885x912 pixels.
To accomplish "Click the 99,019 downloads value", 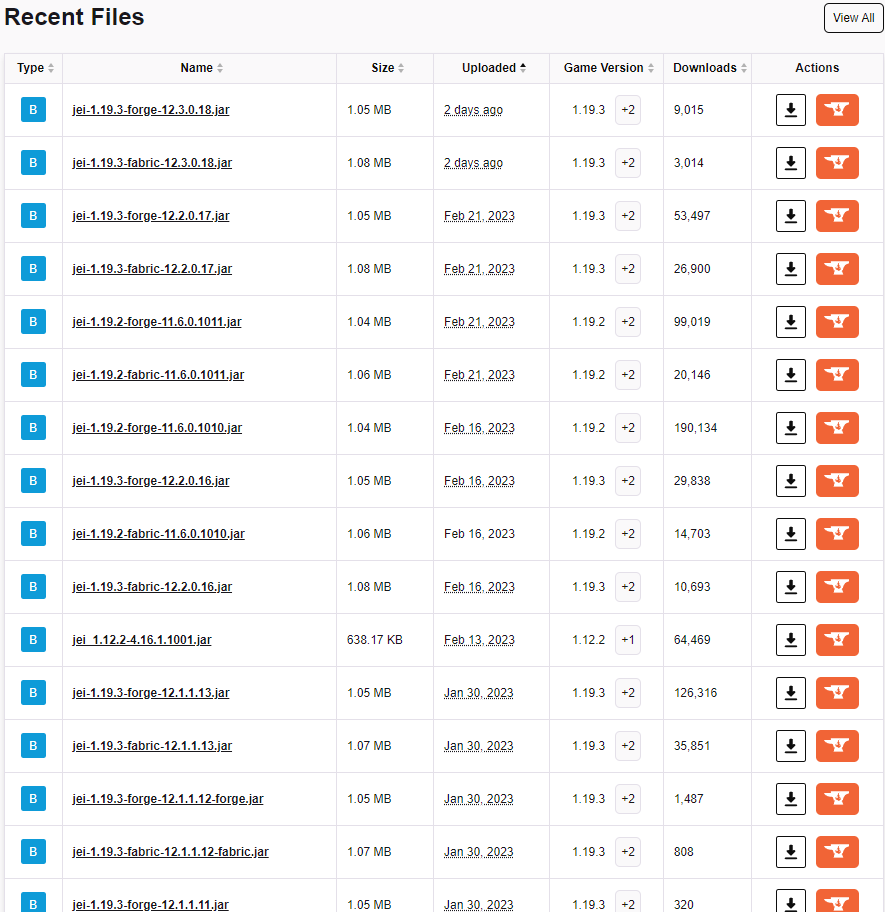I will tap(692, 322).
